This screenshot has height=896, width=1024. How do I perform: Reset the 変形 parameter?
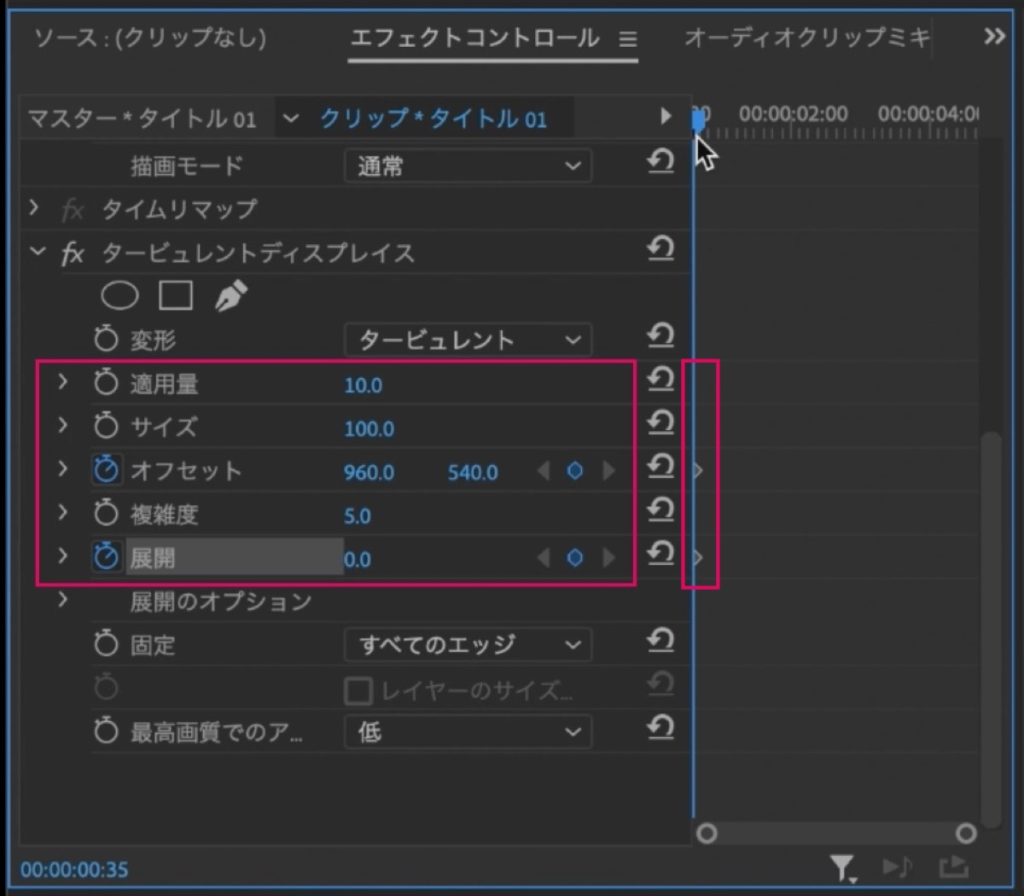point(660,336)
